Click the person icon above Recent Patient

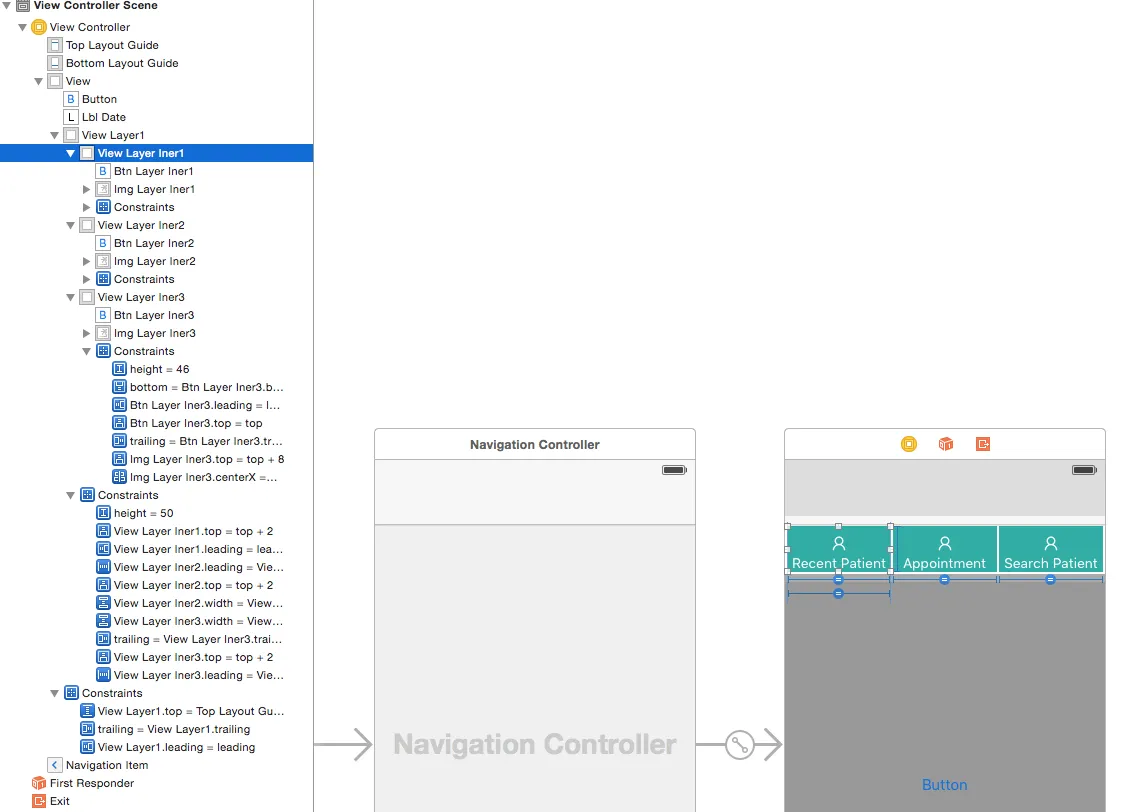pyautogui.click(x=839, y=544)
